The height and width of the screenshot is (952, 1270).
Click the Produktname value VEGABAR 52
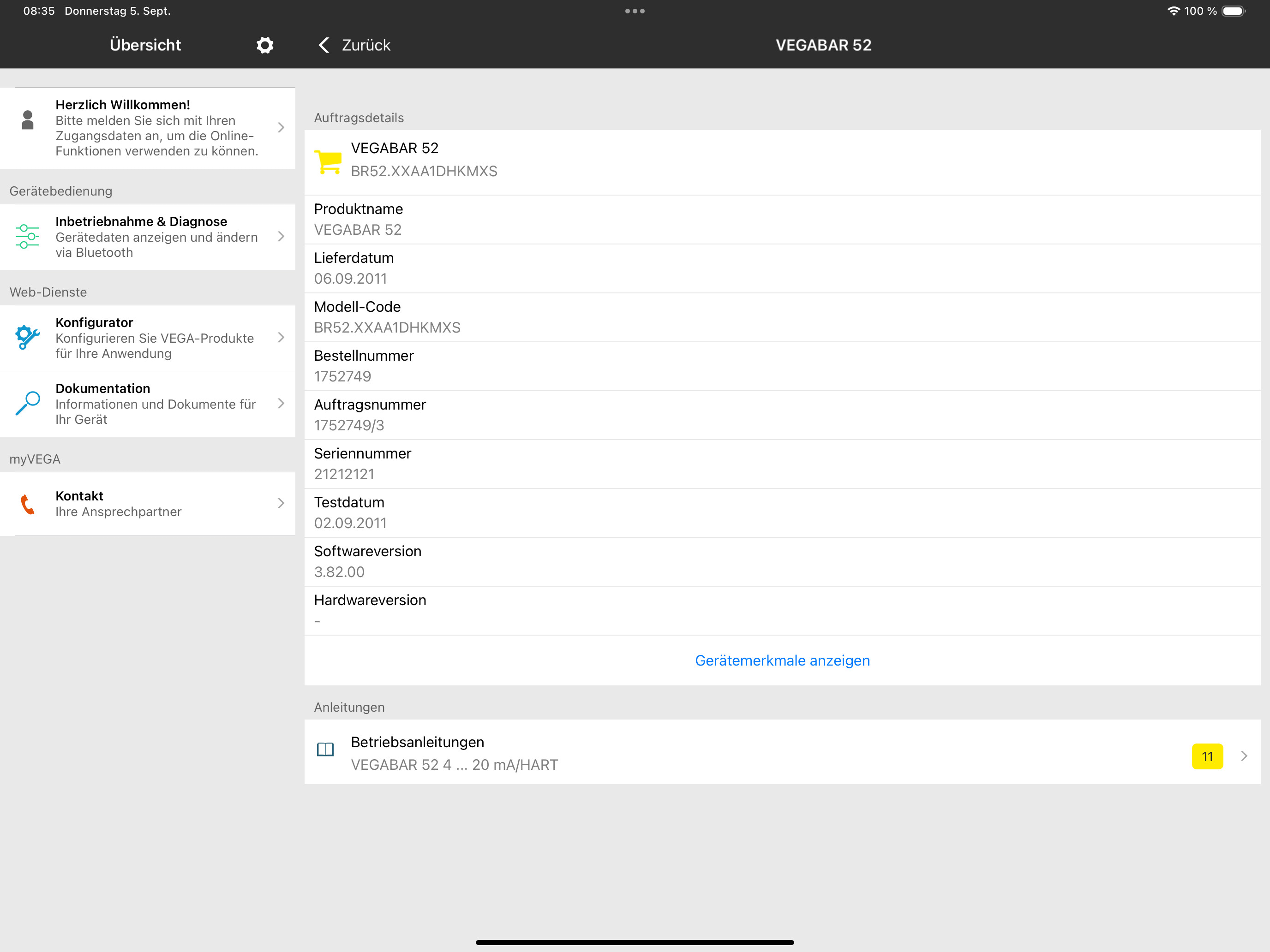(x=358, y=230)
